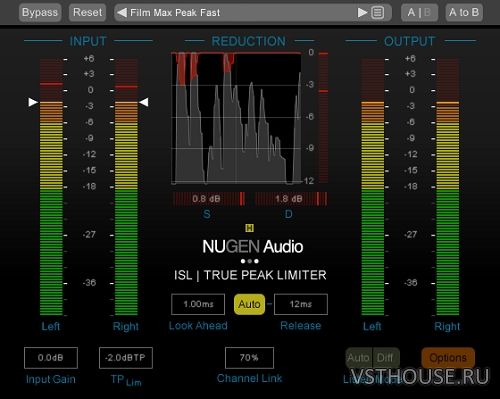Click the gain reduction history graph

tap(236, 118)
